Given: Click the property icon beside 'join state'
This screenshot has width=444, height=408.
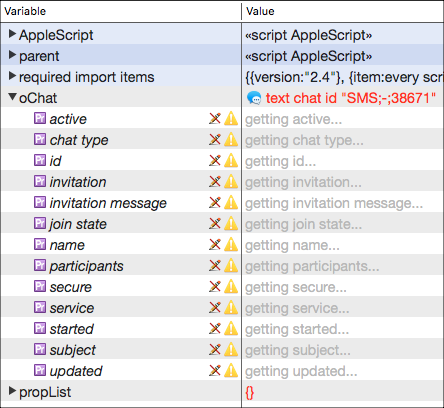Looking at the screenshot, I should 40,223.
